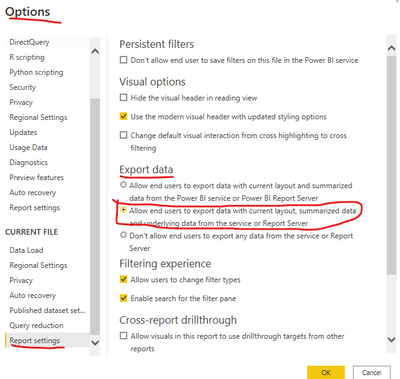The width and height of the screenshot is (400, 379).
Task: Click the Filtering experience heading
Action: click(x=165, y=264)
